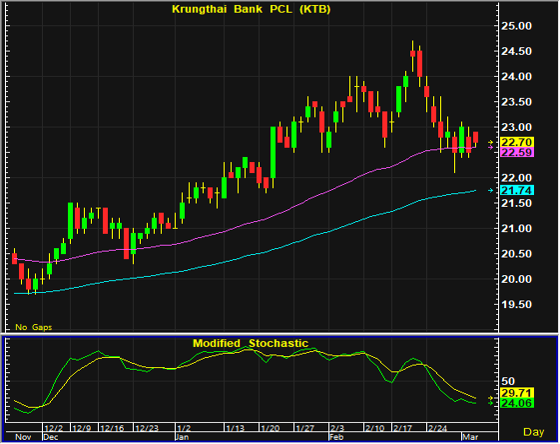Click the 50 level on stochastic axis
Screen dimensions: 560x444
click(x=508, y=381)
